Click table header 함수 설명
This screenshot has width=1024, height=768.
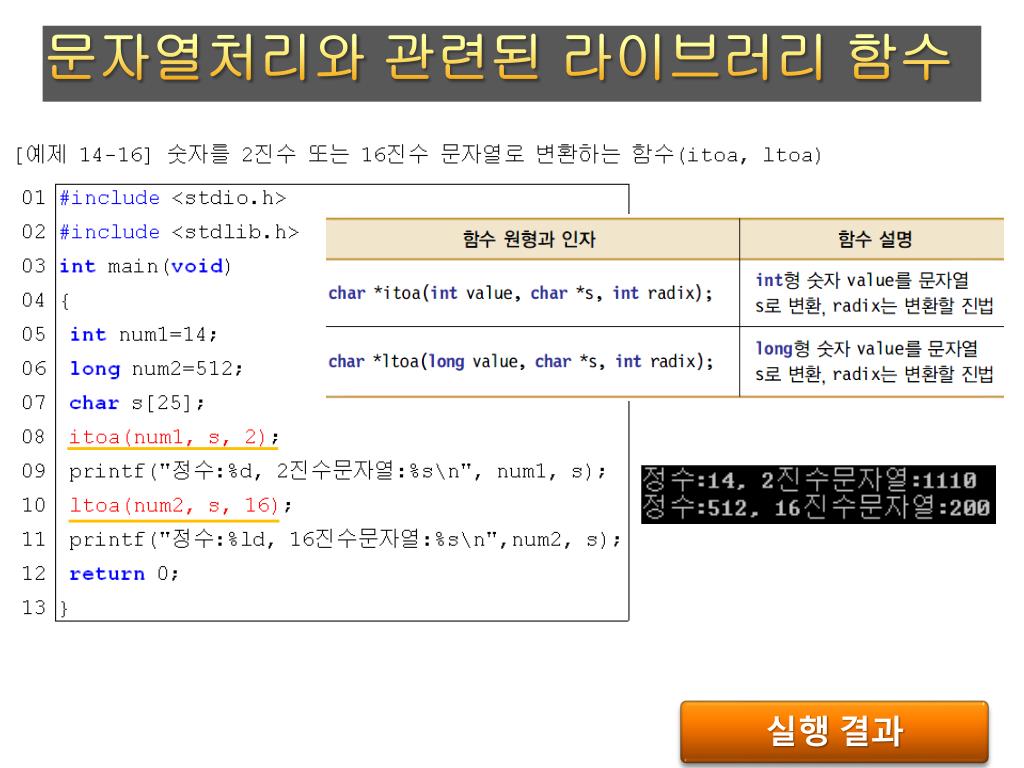[x=874, y=239]
